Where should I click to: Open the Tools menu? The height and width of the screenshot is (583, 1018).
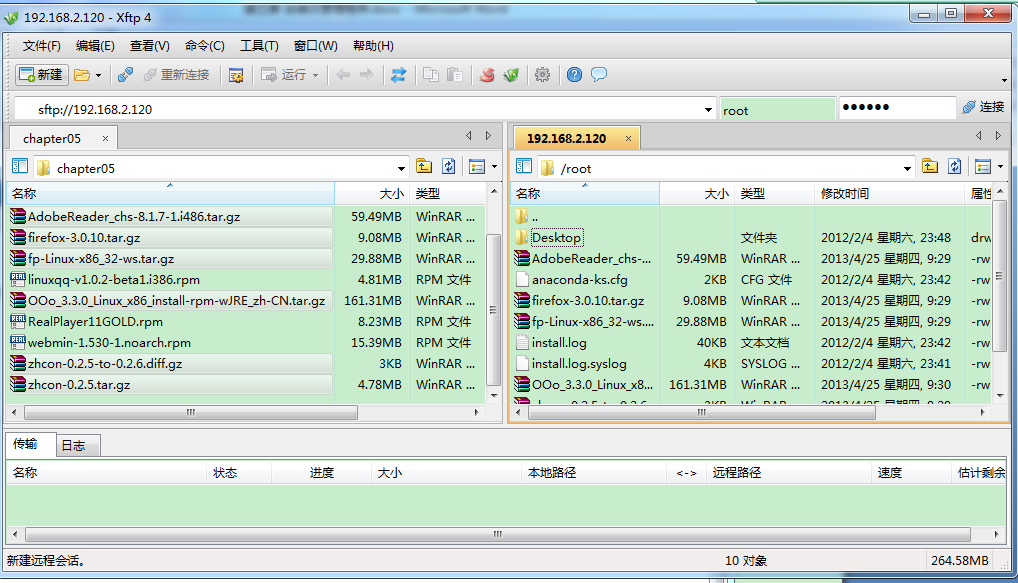[x=259, y=45]
